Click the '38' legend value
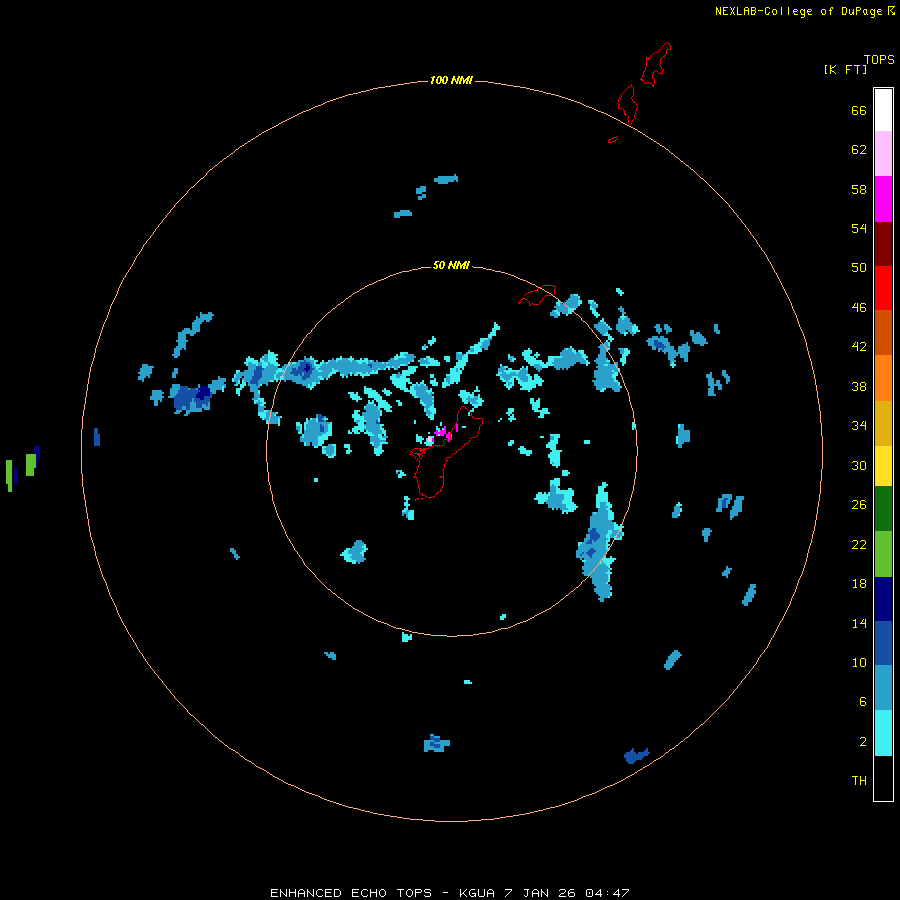900x900 pixels. 859,387
